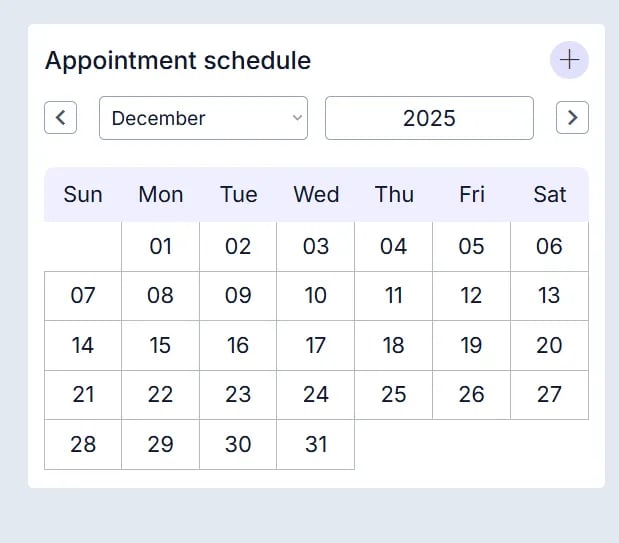Click day 30 in the calendar

tap(238, 444)
